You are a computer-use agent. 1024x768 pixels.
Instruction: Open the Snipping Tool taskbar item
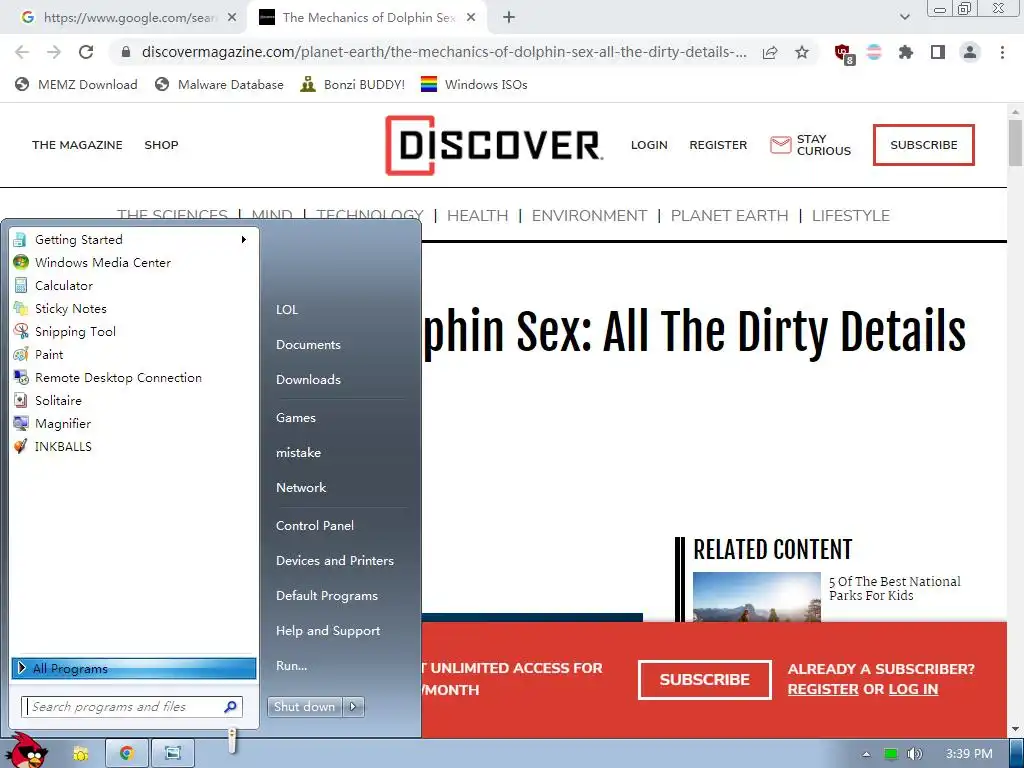point(172,754)
